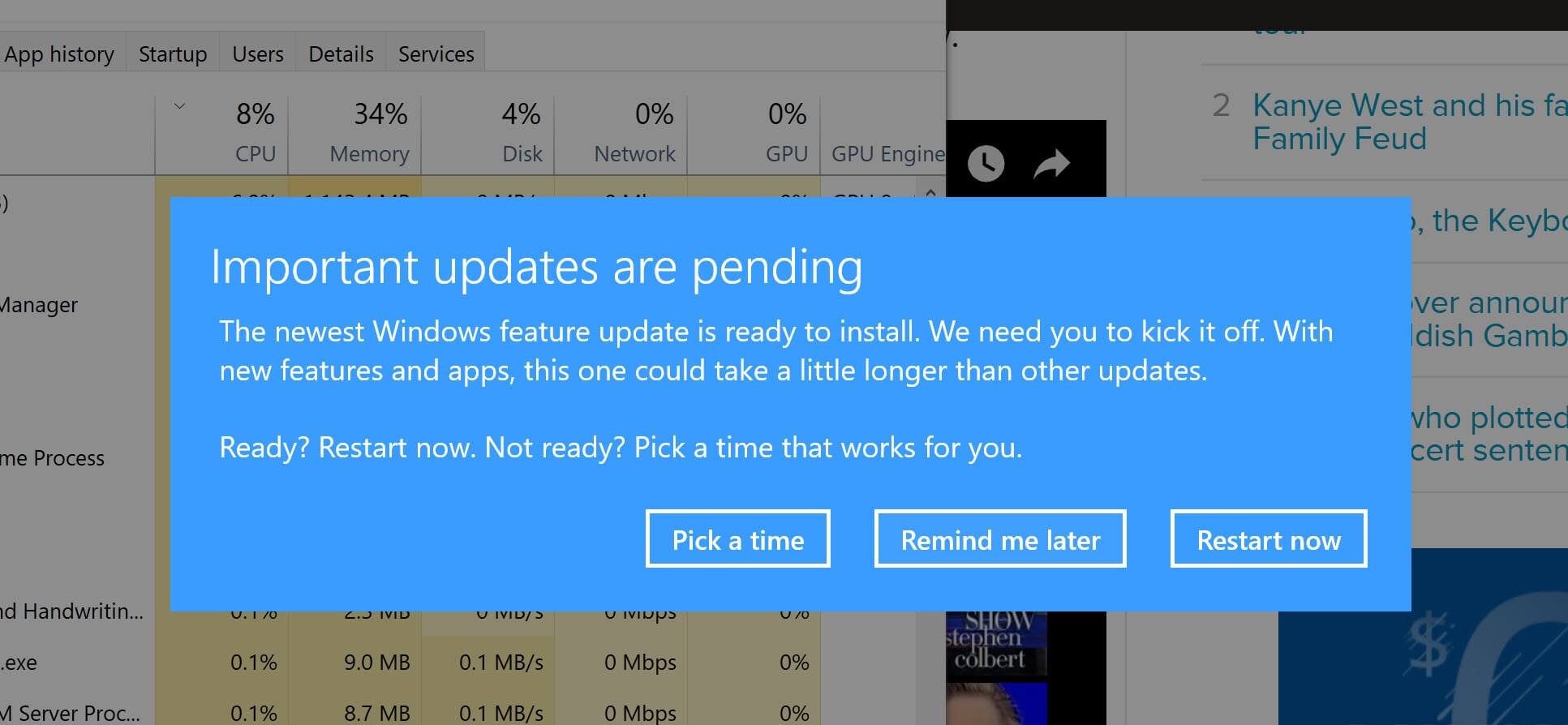
Task: Sort by the GPU column header
Action: (754, 134)
